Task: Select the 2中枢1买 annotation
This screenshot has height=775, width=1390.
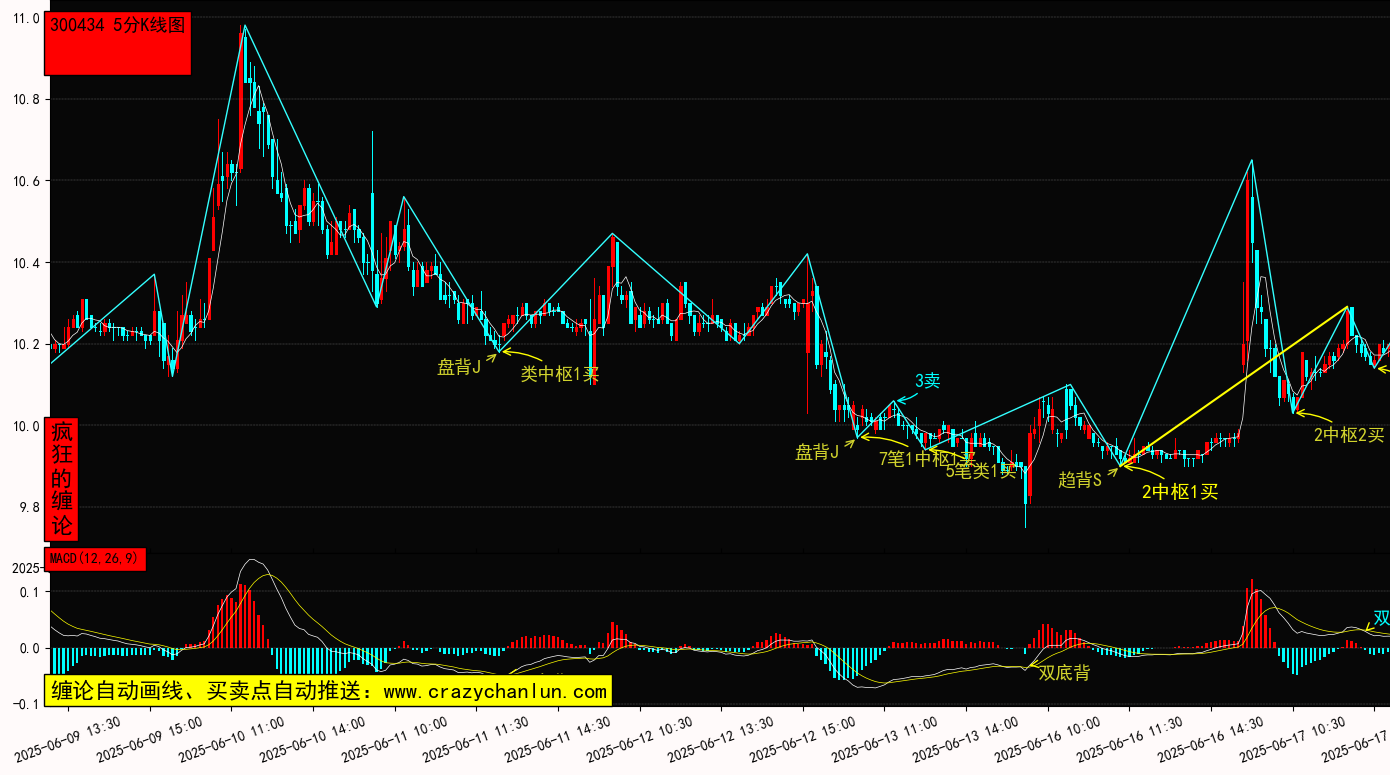Action: click(1180, 491)
